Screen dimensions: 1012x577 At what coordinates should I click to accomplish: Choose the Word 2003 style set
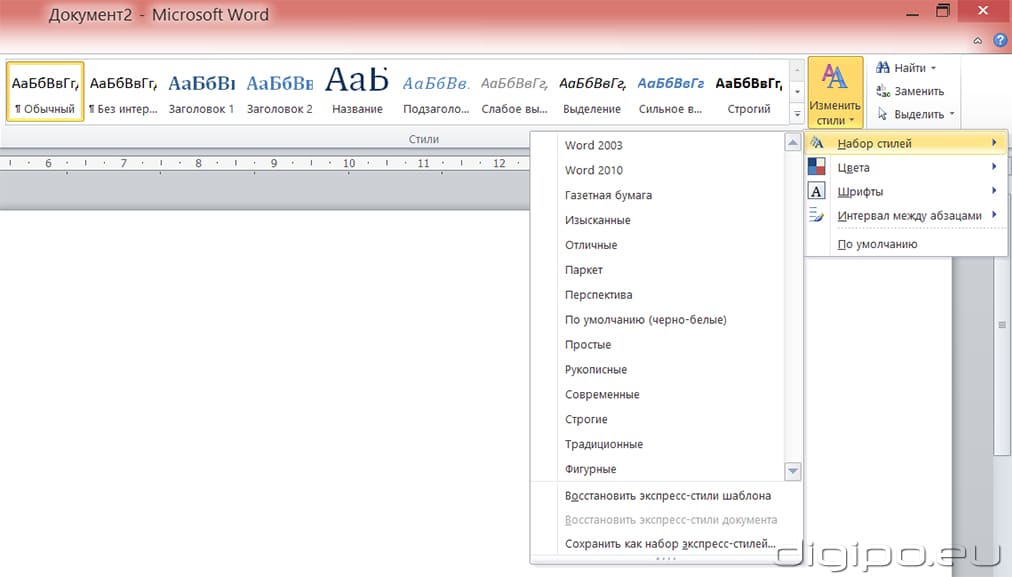tap(593, 145)
